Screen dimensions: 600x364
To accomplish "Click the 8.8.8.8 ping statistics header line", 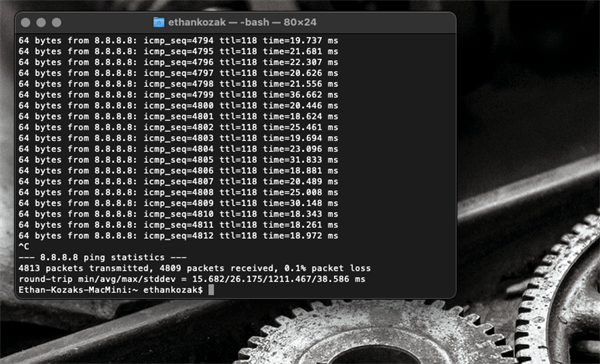I will pyautogui.click(x=103, y=258).
